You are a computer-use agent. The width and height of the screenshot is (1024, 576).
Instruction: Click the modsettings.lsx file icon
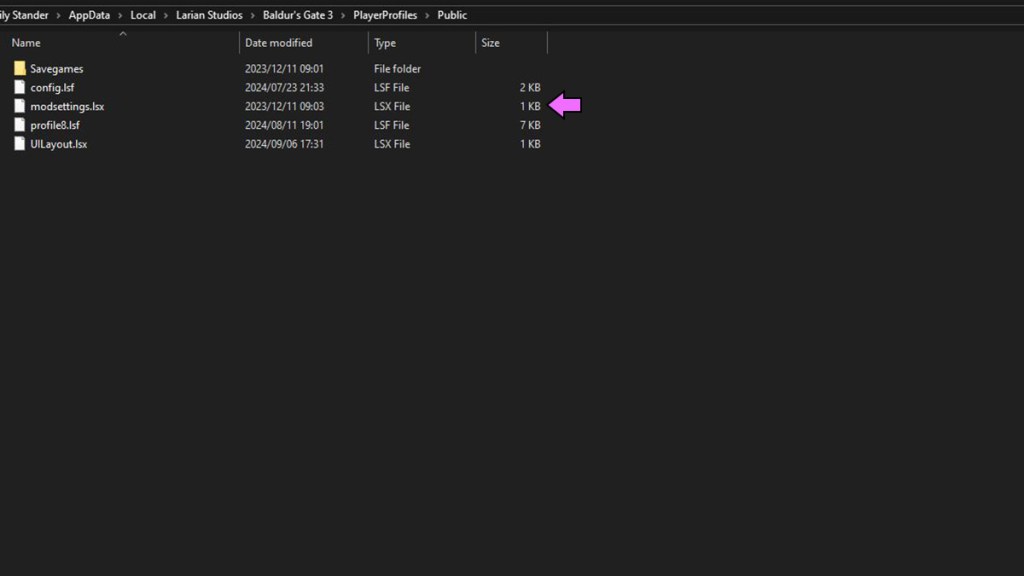pos(19,106)
